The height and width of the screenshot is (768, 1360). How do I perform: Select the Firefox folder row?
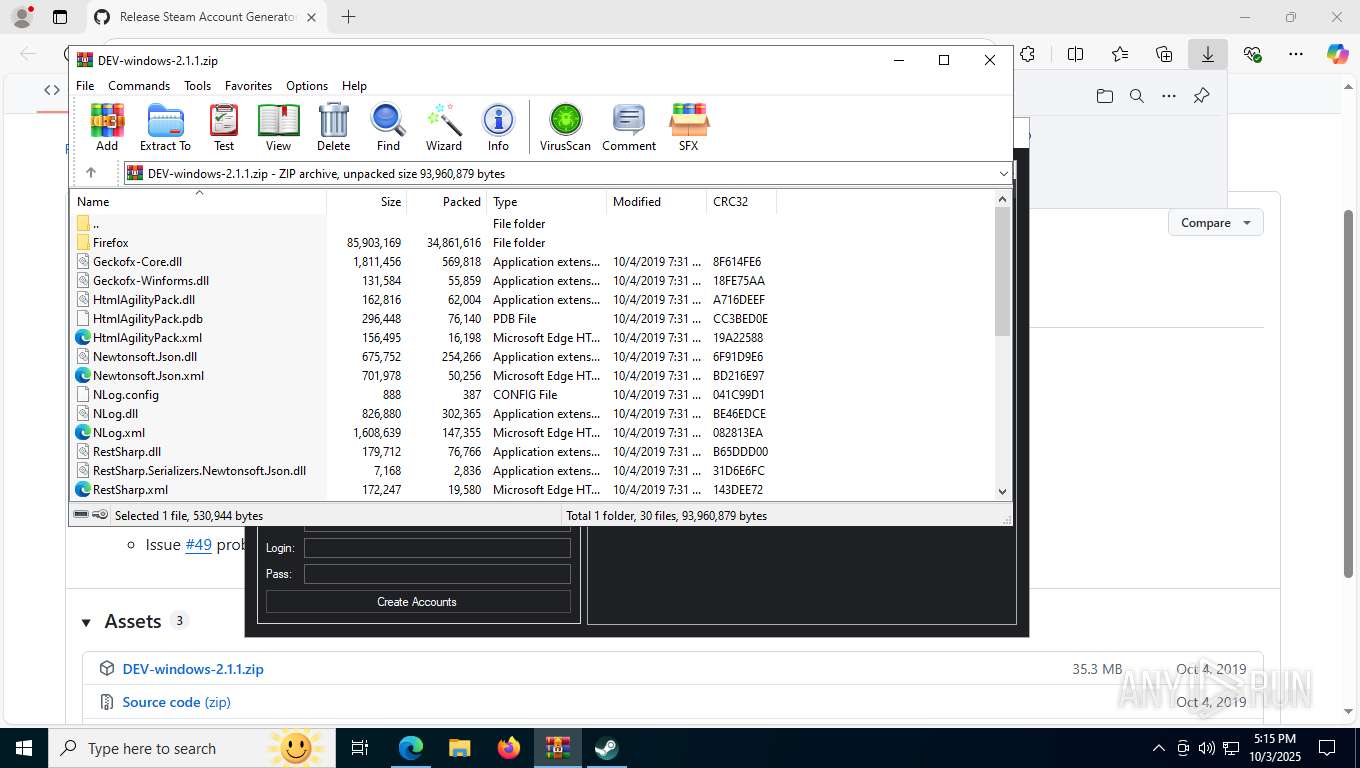pyautogui.click(x=532, y=243)
